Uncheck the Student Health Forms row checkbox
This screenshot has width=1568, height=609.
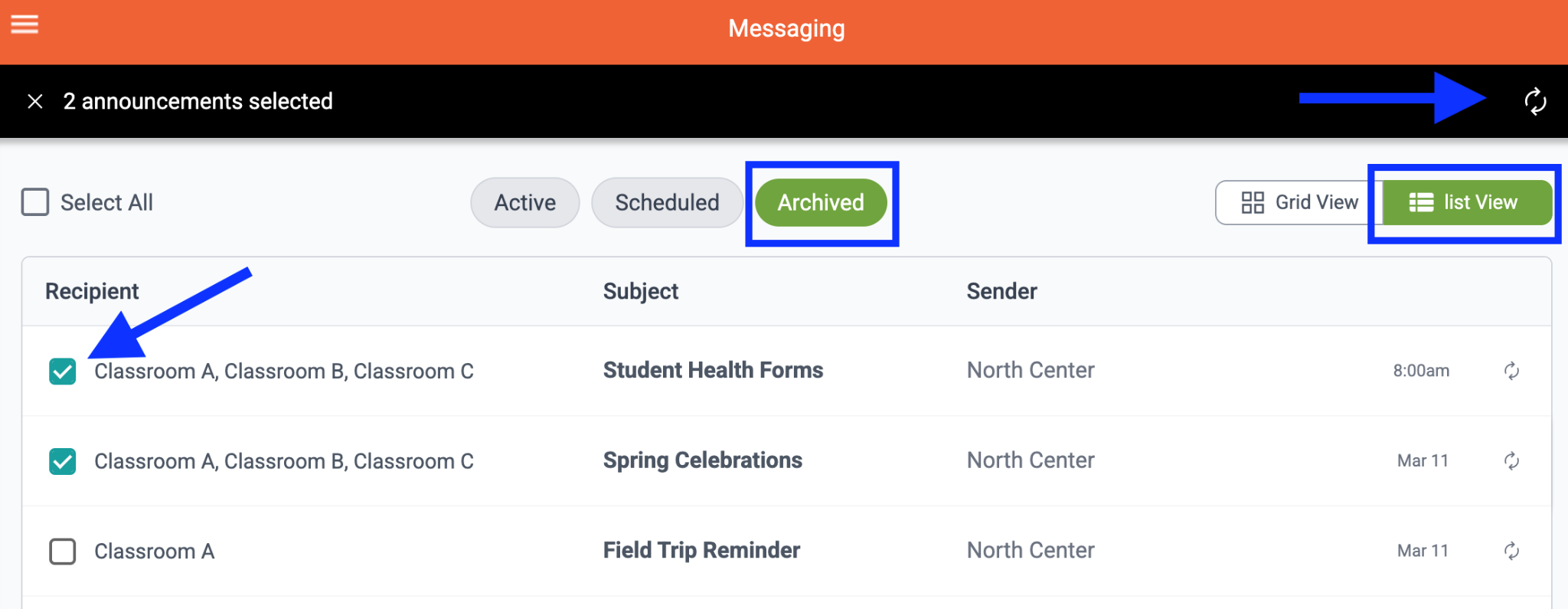pyautogui.click(x=63, y=372)
